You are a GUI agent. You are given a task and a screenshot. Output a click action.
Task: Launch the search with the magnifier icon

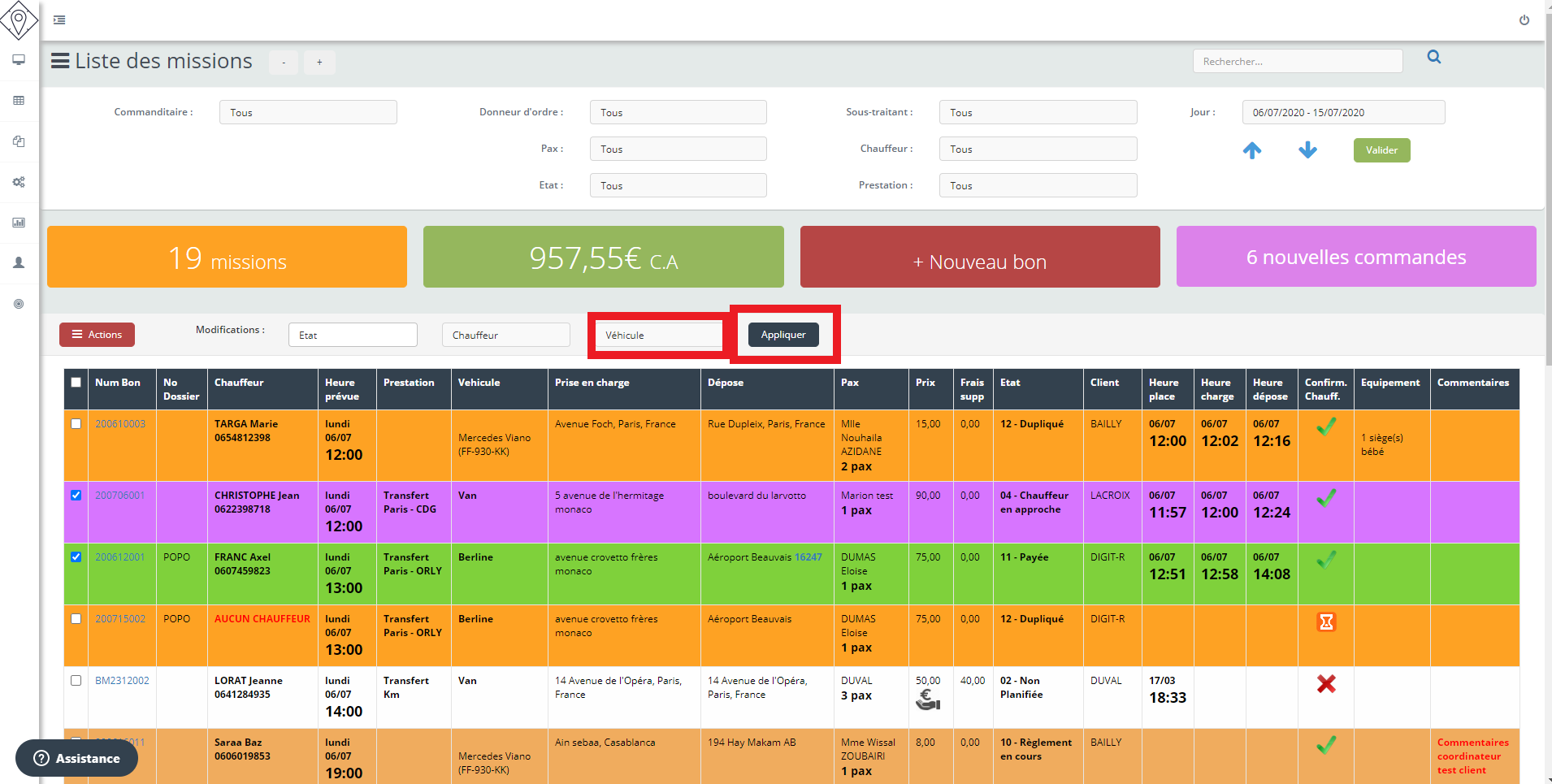[1434, 57]
